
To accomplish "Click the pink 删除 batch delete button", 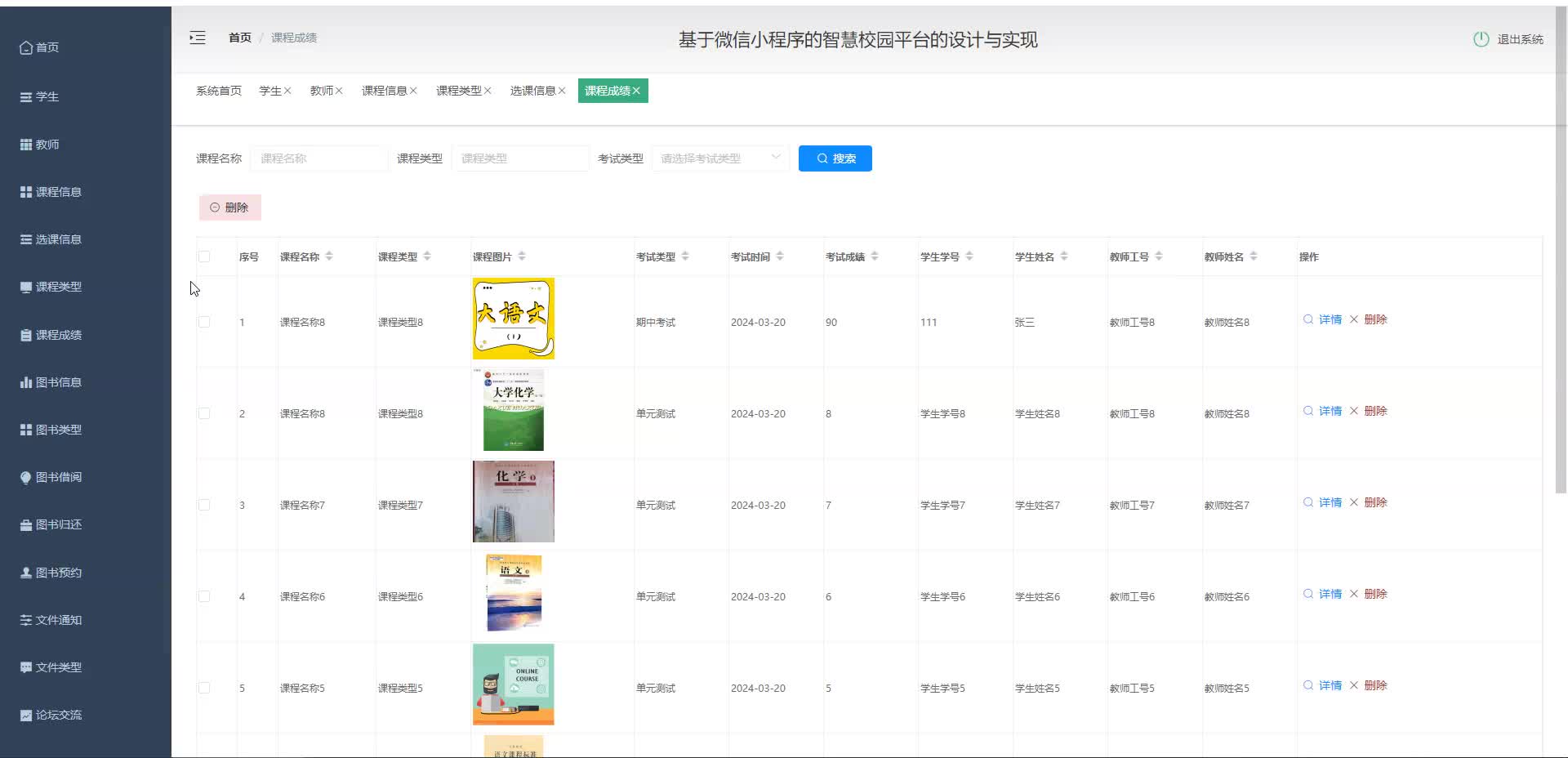I will [230, 207].
